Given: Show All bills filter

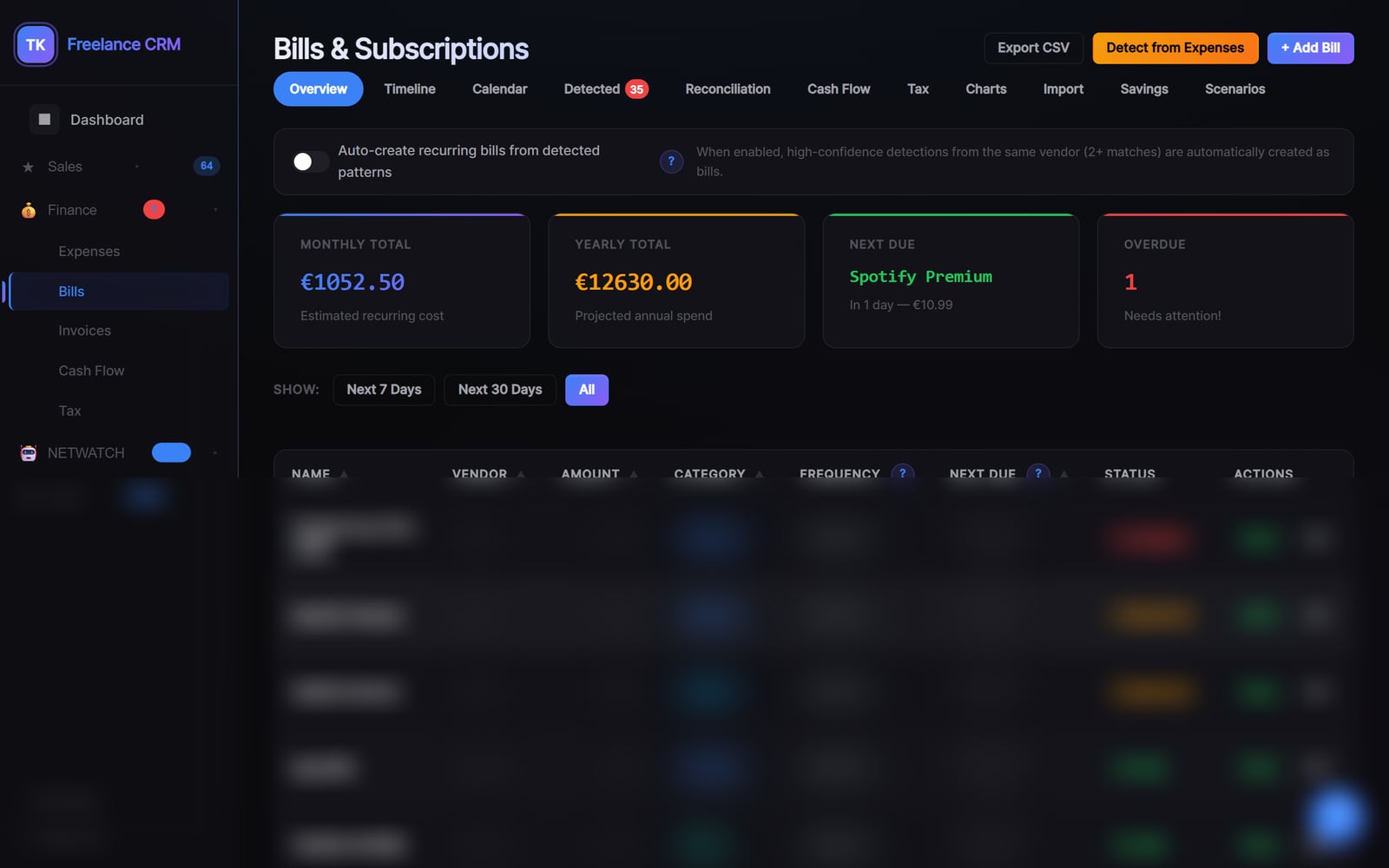Looking at the screenshot, I should click(587, 390).
